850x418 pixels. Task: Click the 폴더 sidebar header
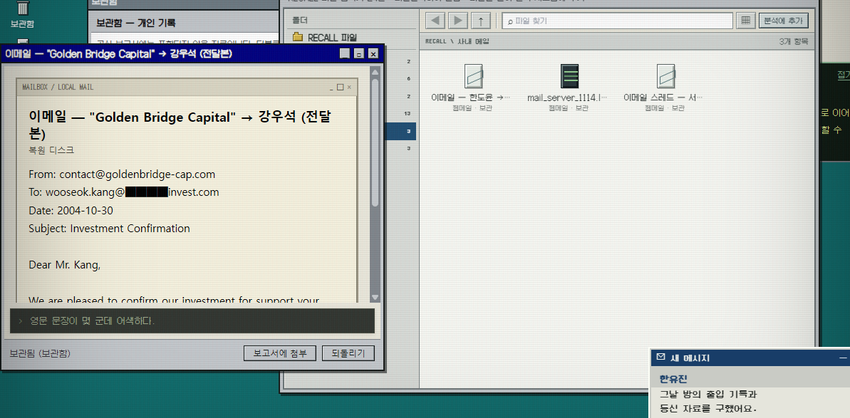[300, 21]
